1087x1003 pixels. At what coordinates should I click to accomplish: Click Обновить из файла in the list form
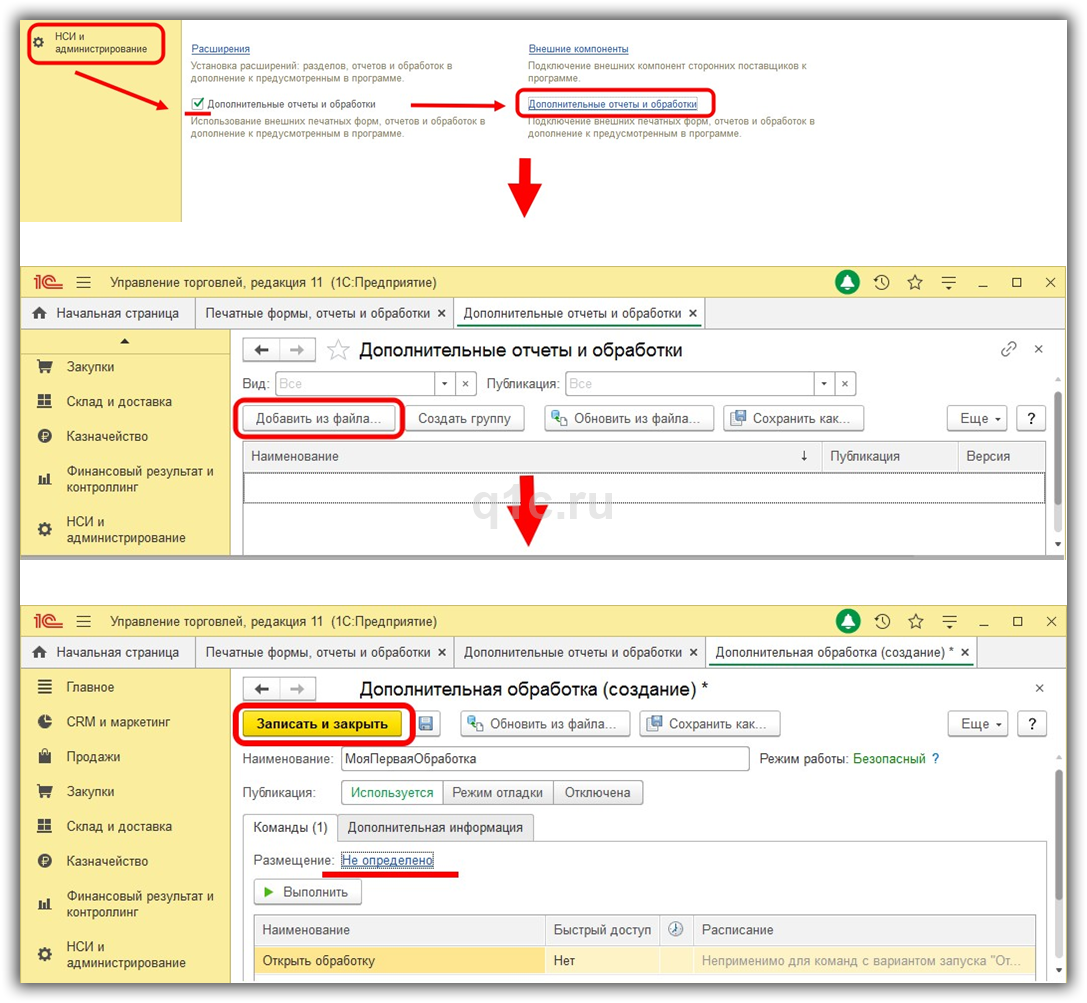[629, 419]
